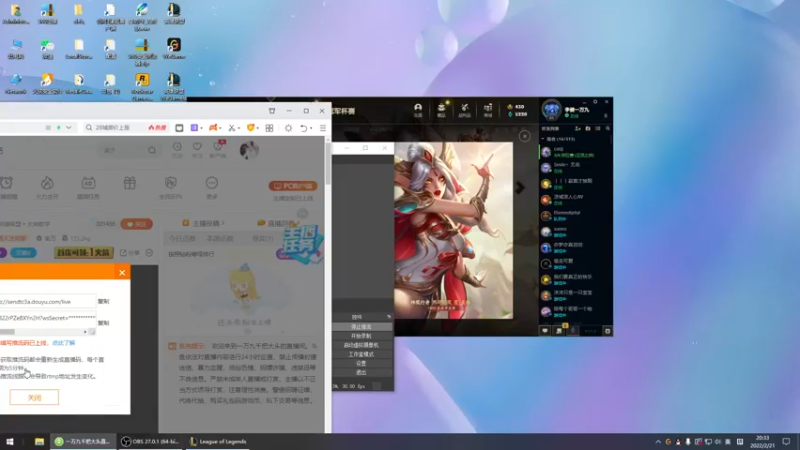Click the browser undo arrow icon
This screenshot has height=450, width=800.
tap(304, 128)
